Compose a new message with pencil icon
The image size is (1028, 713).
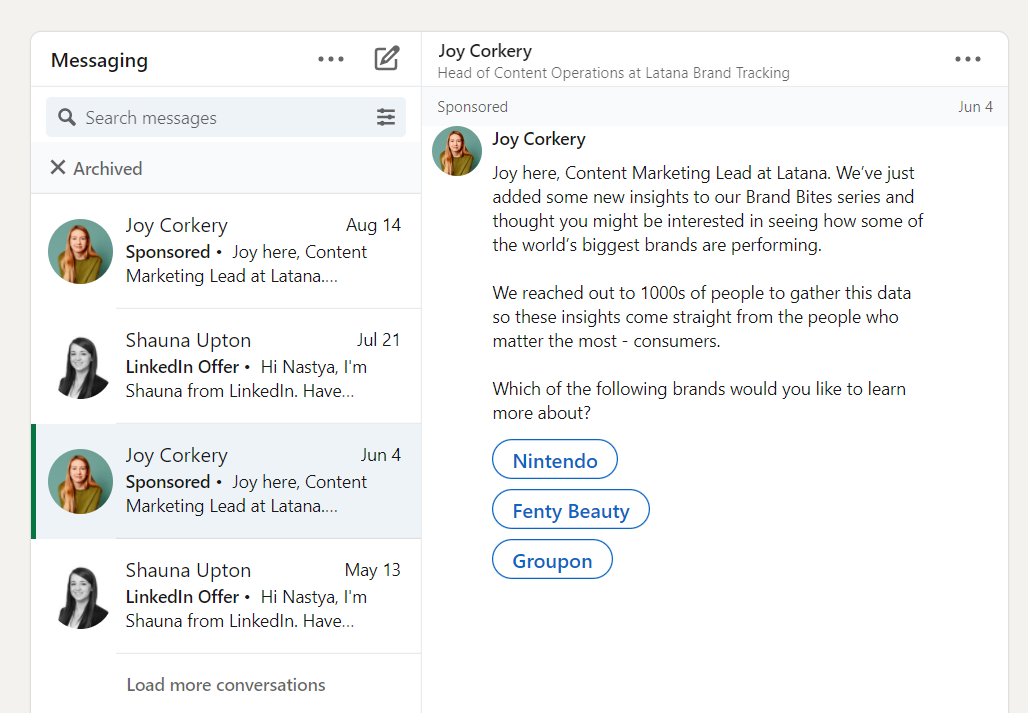pos(387,58)
